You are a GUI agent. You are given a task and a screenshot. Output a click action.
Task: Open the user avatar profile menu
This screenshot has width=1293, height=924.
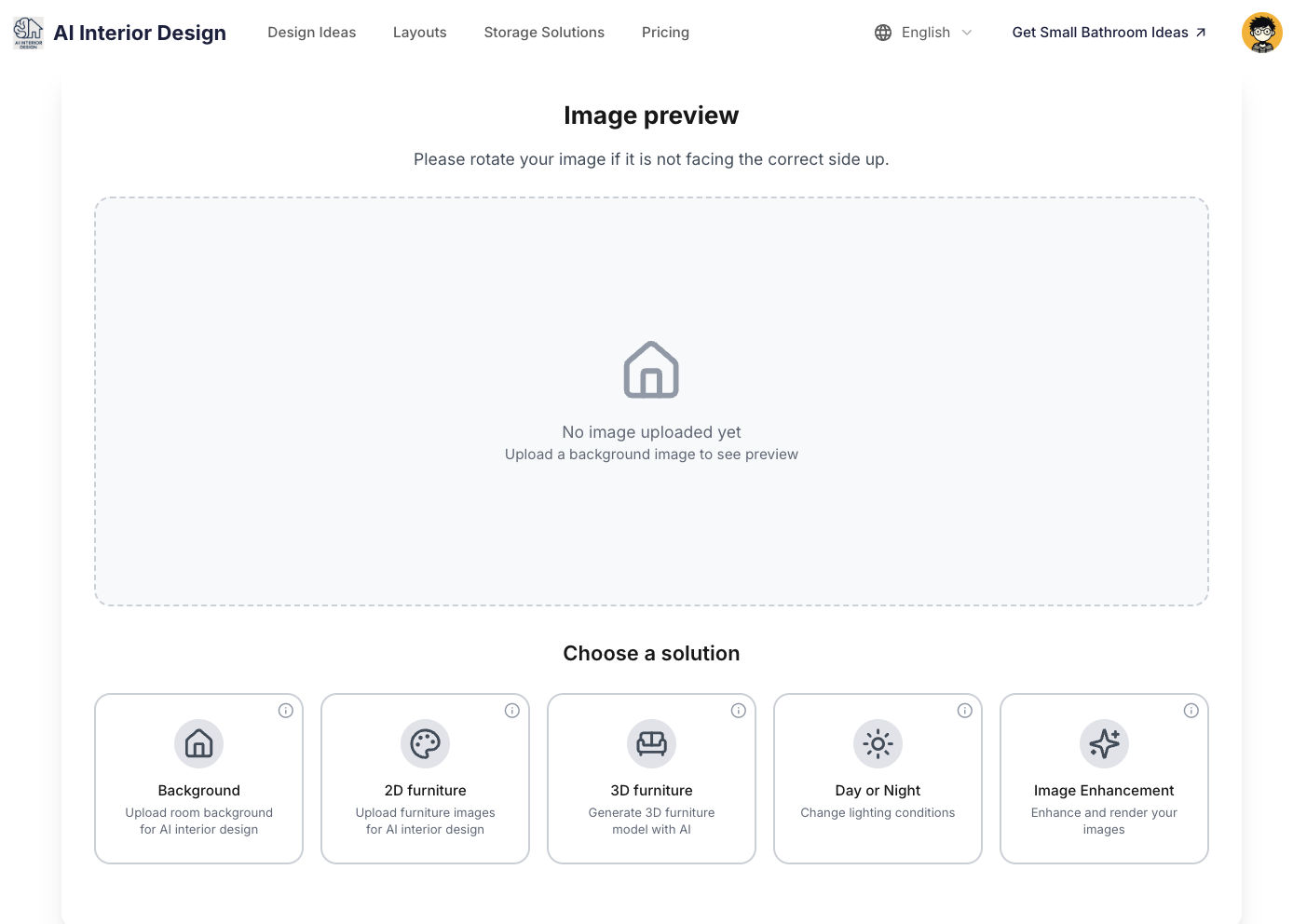[x=1261, y=33]
